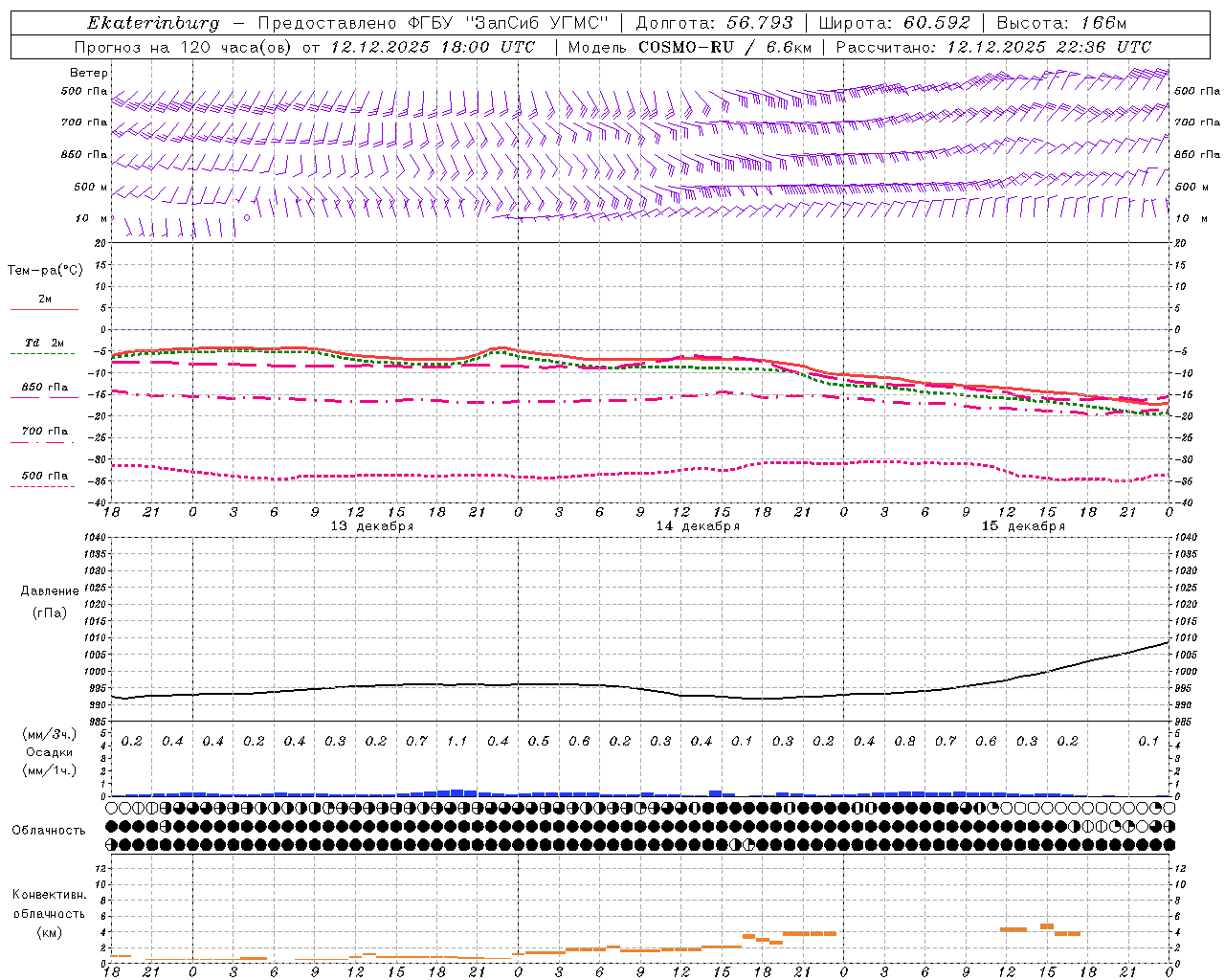1225x980 pixels.
Task: Click the 'Высота: 166м' header field
Action: (1061, 23)
